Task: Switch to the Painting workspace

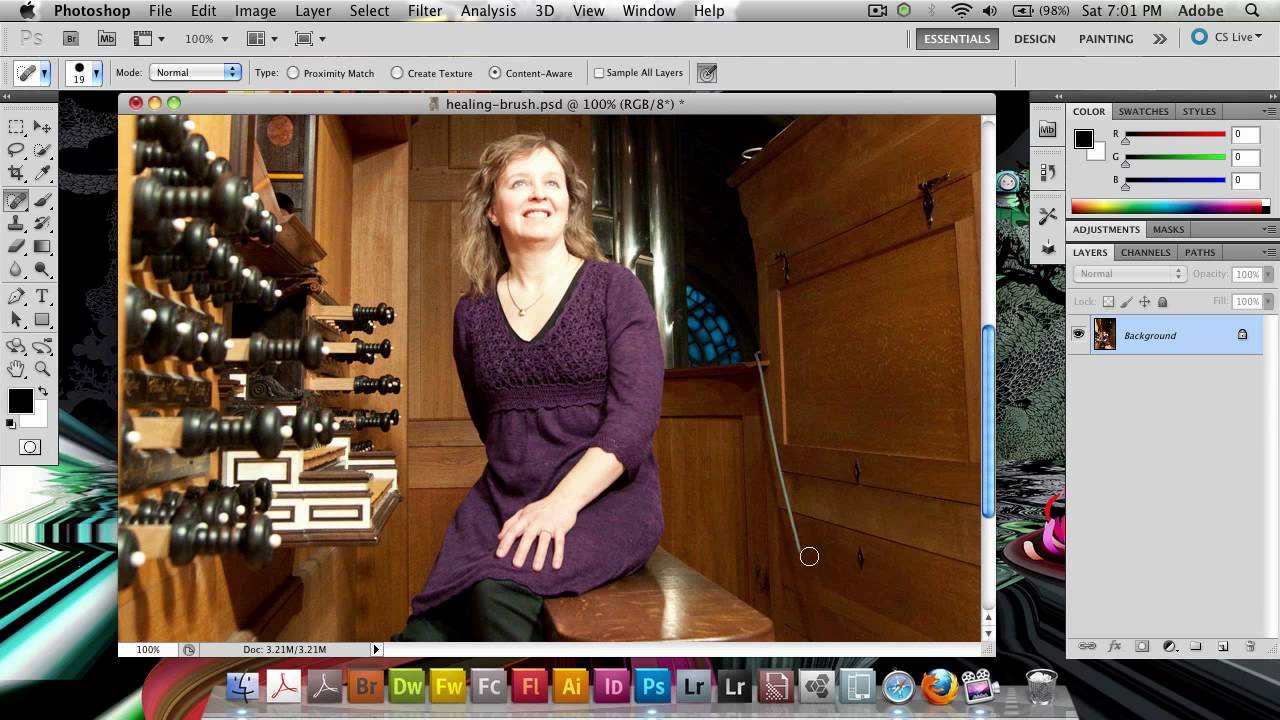Action: pos(1106,39)
